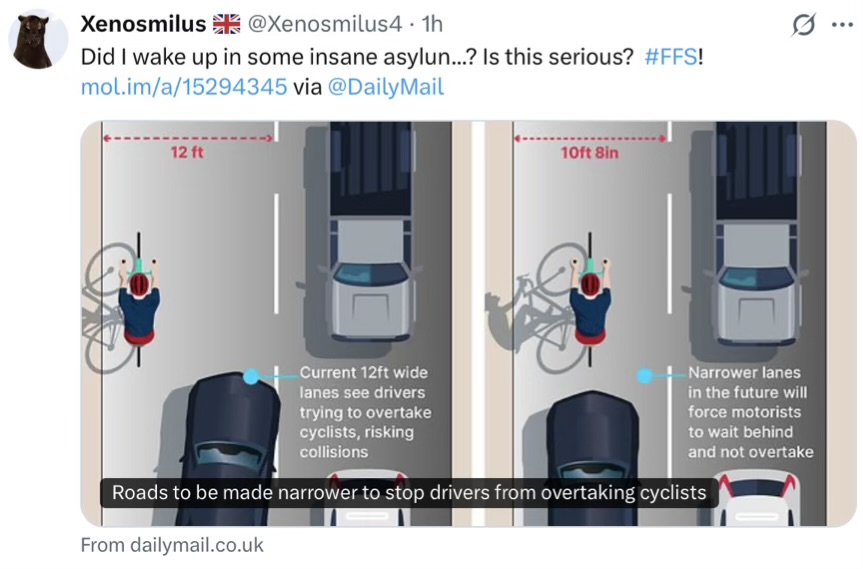863x569 pixels.
Task: Open Roads to be made narrower headline caption
Action: click(x=409, y=493)
